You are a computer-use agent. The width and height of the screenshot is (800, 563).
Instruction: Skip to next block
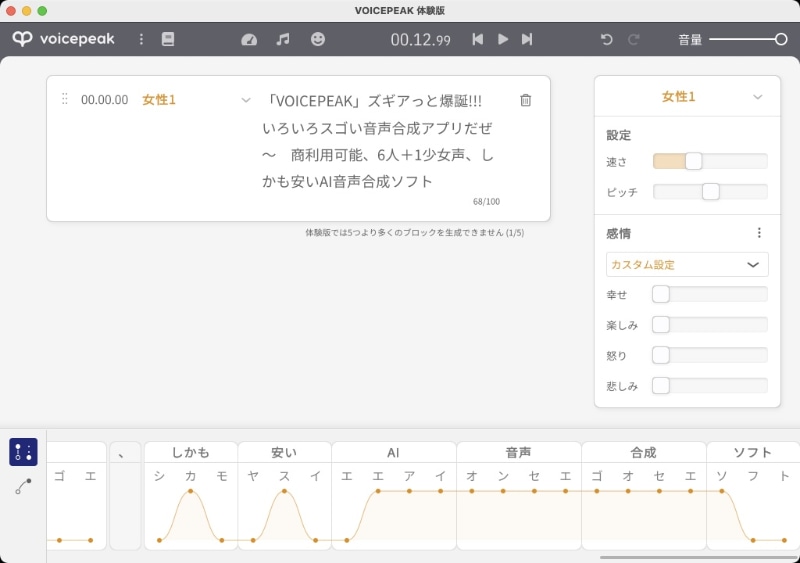[x=527, y=39]
